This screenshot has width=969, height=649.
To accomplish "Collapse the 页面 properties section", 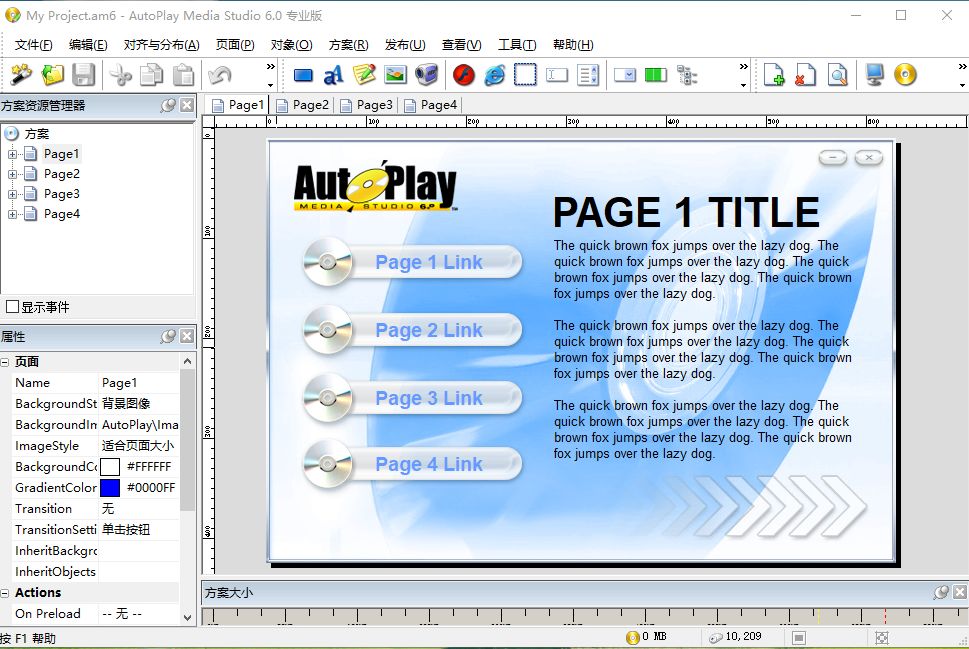I will click(x=5, y=362).
